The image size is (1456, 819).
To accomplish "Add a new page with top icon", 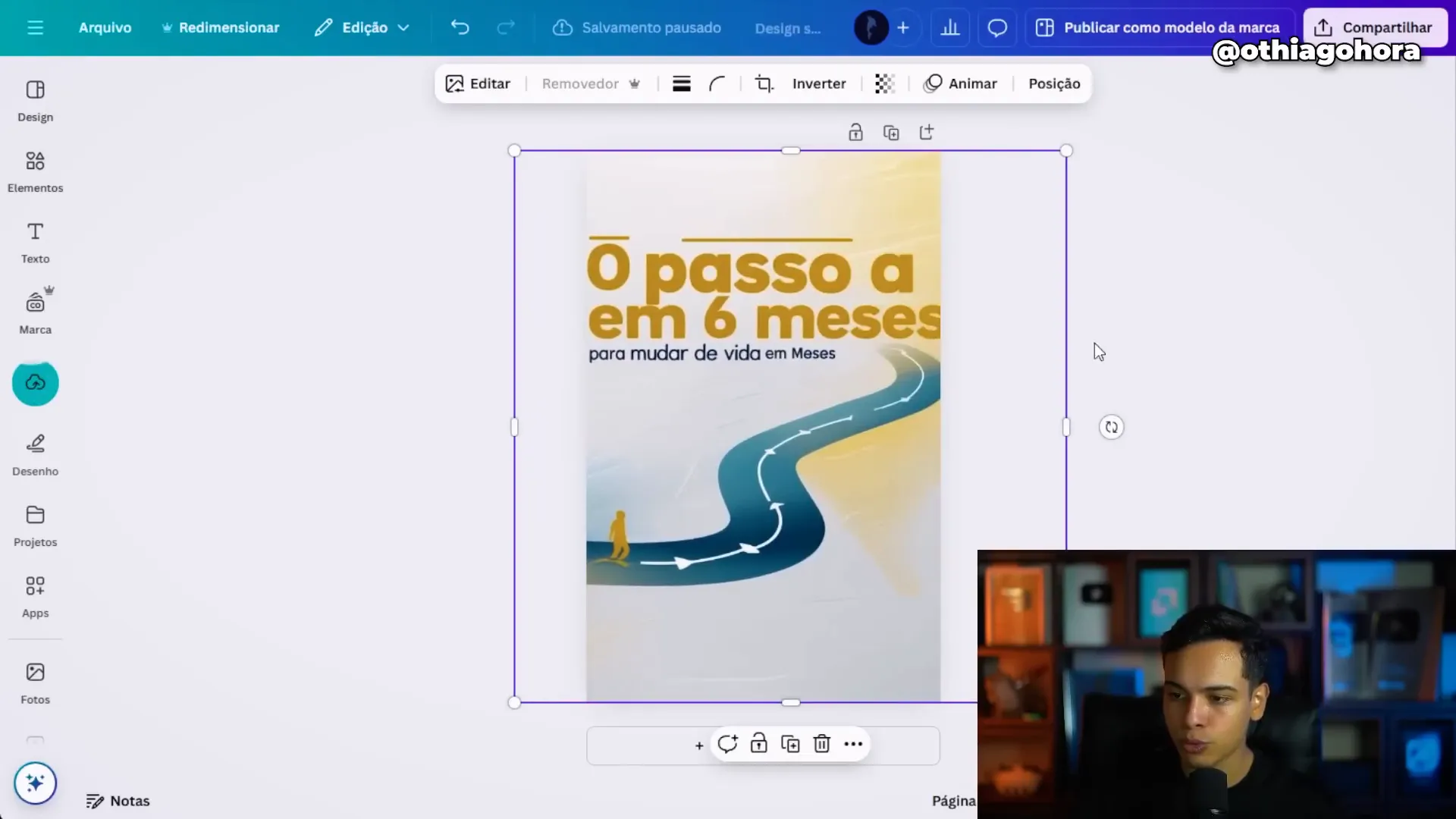I will tap(927, 133).
